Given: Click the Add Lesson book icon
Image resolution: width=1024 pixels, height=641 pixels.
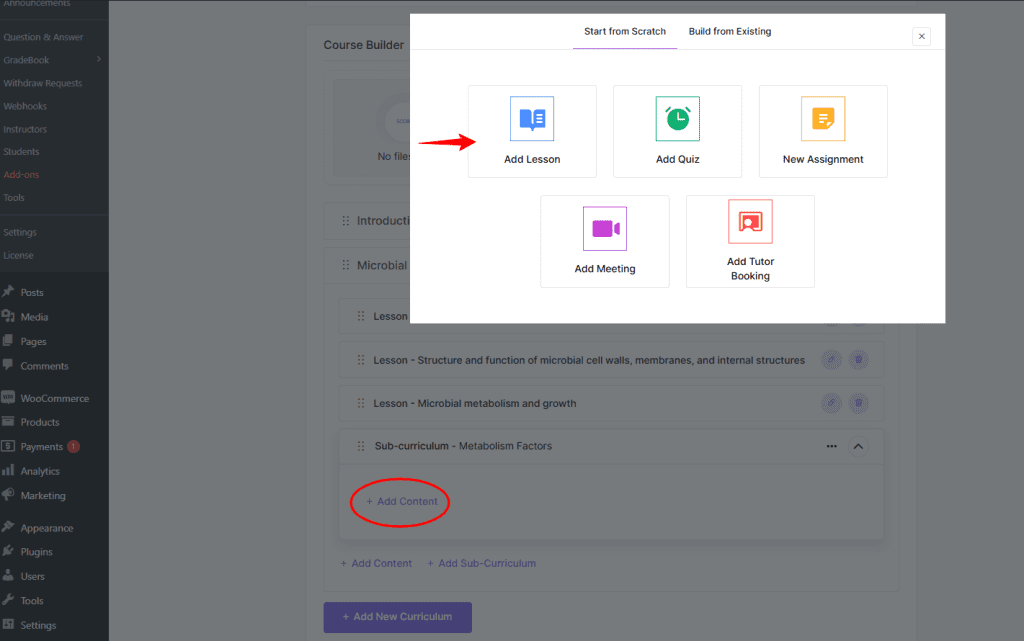Looking at the screenshot, I should [532, 119].
